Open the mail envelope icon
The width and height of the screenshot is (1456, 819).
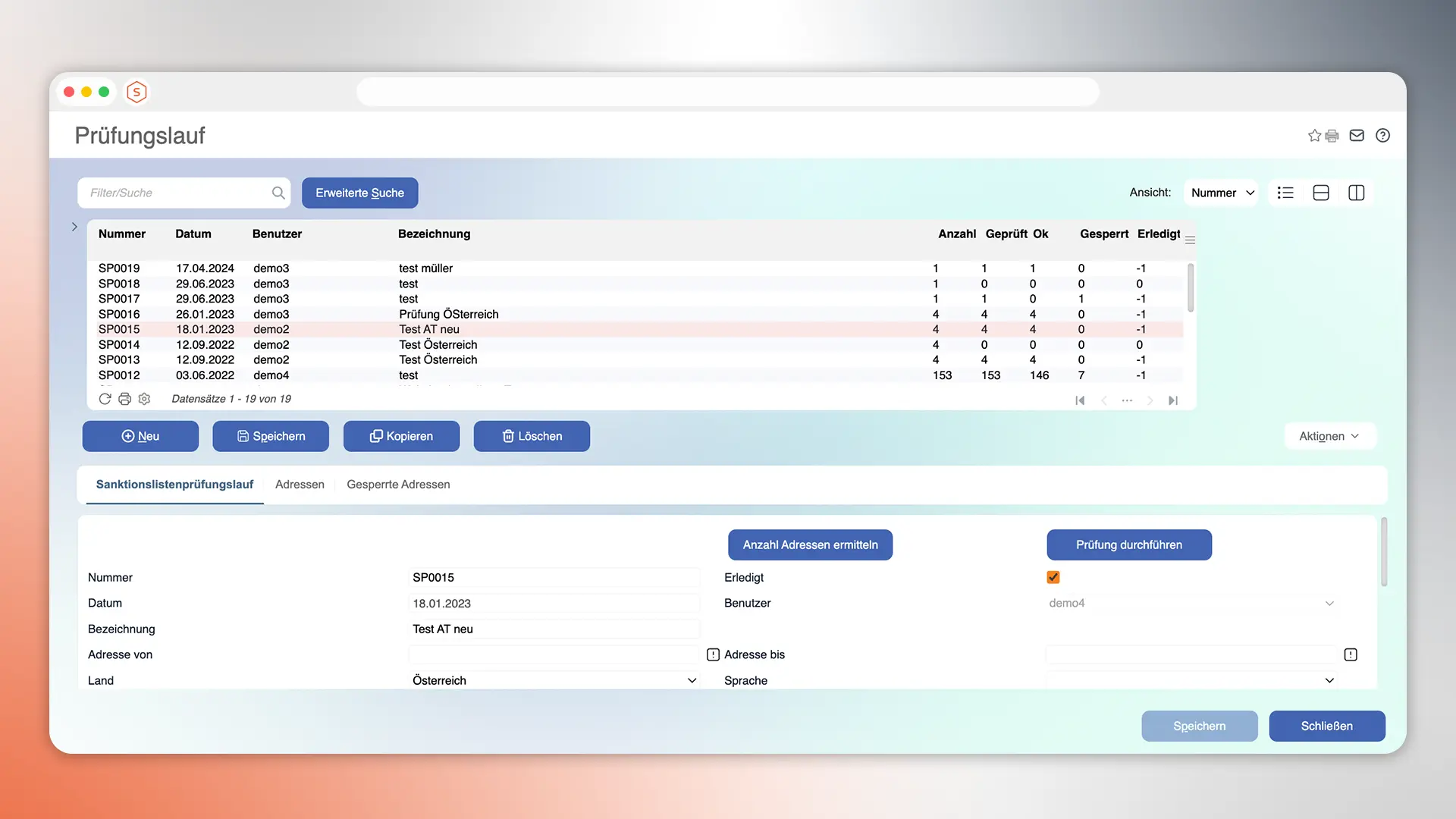point(1357,136)
